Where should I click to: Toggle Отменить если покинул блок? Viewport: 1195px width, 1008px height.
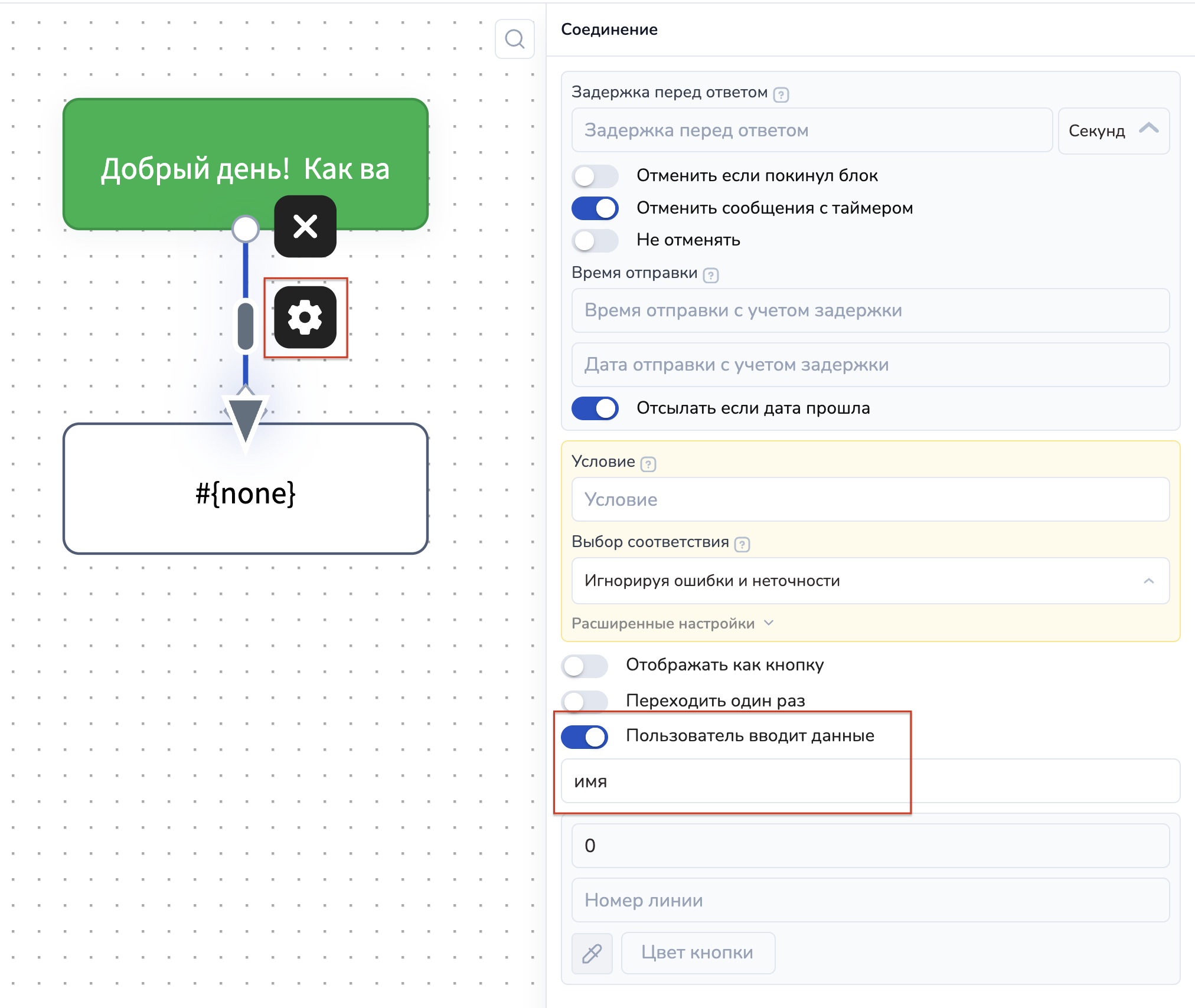pyautogui.click(x=595, y=176)
